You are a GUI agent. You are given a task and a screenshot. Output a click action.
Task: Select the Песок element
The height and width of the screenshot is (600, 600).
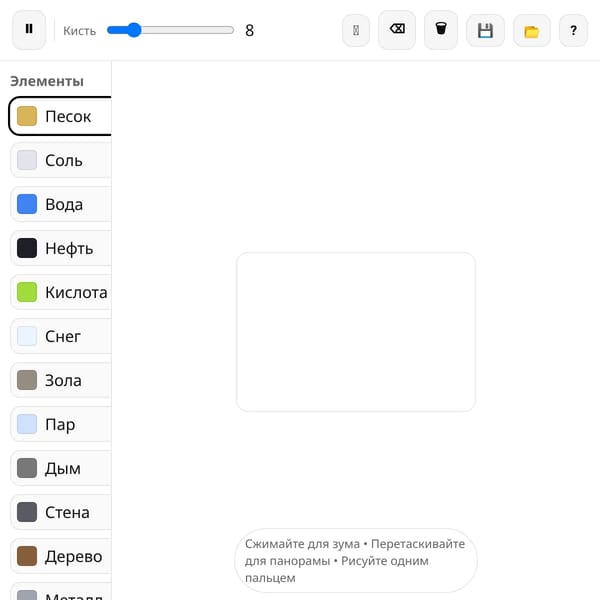60,116
